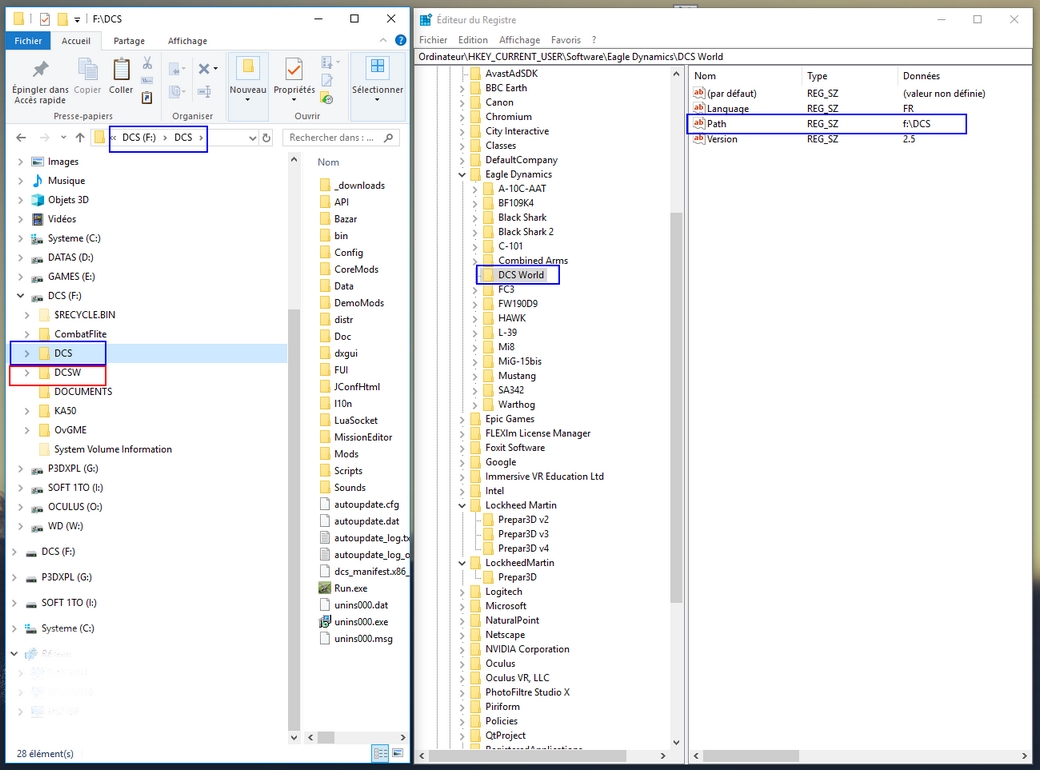Open address bar history dropdown
1040x770 pixels.
(x=252, y=138)
